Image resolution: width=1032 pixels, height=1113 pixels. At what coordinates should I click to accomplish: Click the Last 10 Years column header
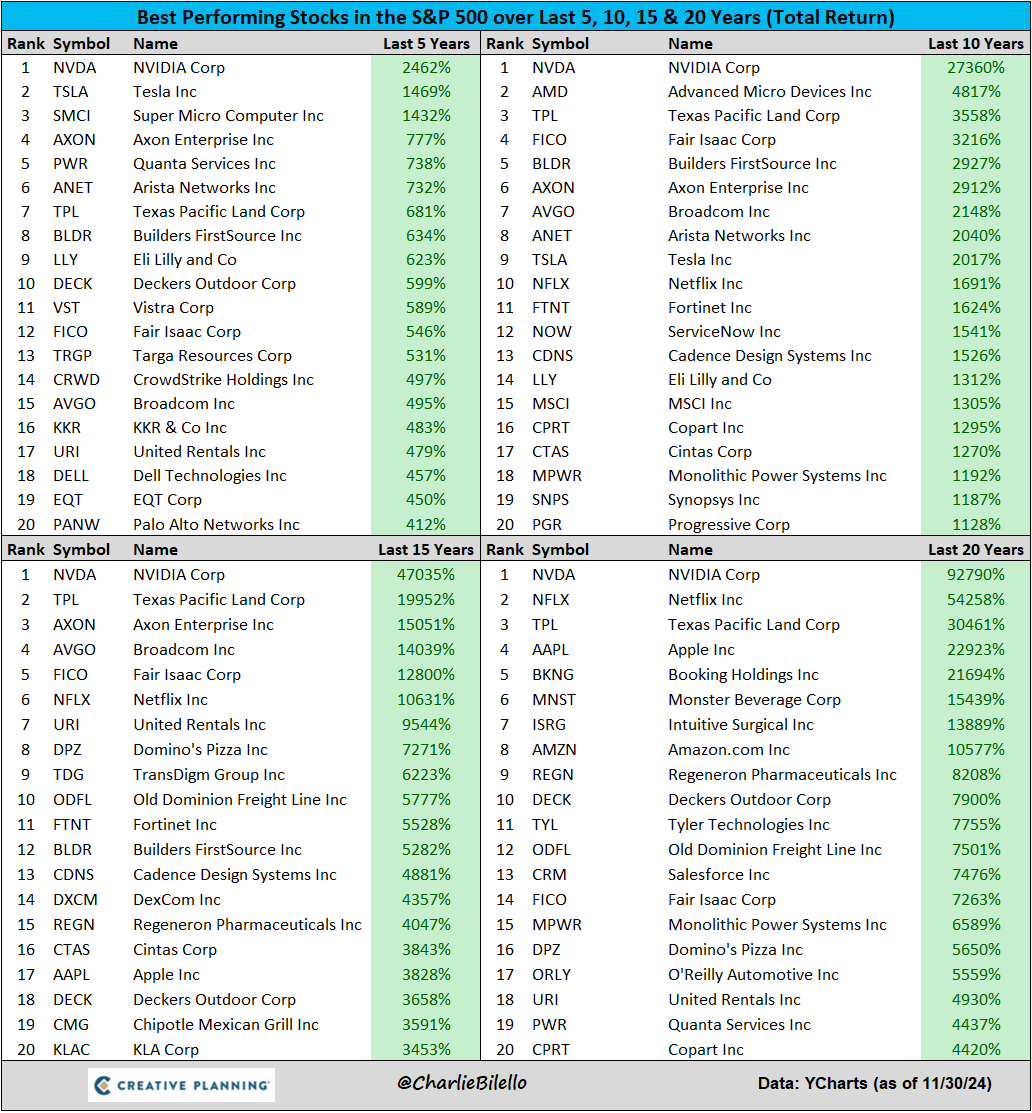click(x=976, y=44)
